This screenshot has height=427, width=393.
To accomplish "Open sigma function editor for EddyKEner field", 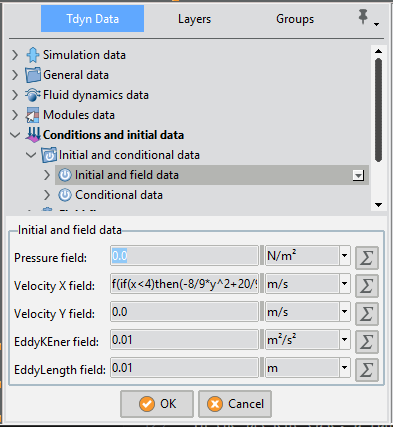I will pyautogui.click(x=367, y=342).
